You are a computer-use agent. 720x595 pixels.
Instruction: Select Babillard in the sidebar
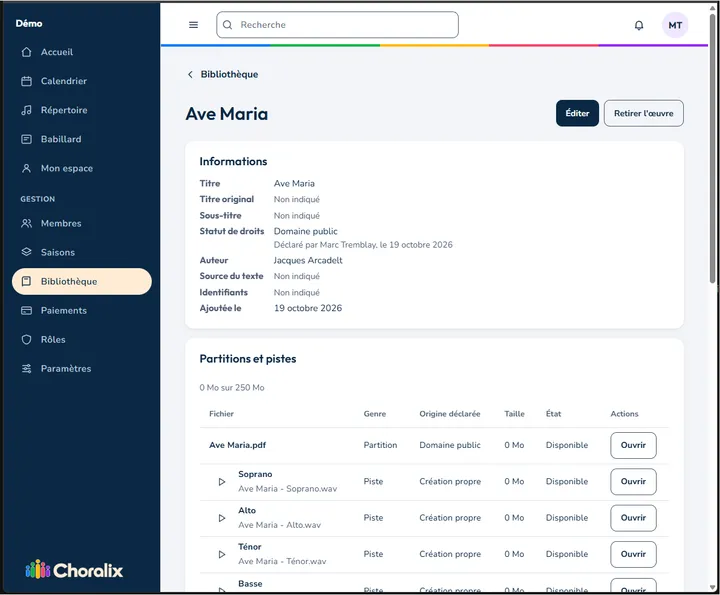83,139
